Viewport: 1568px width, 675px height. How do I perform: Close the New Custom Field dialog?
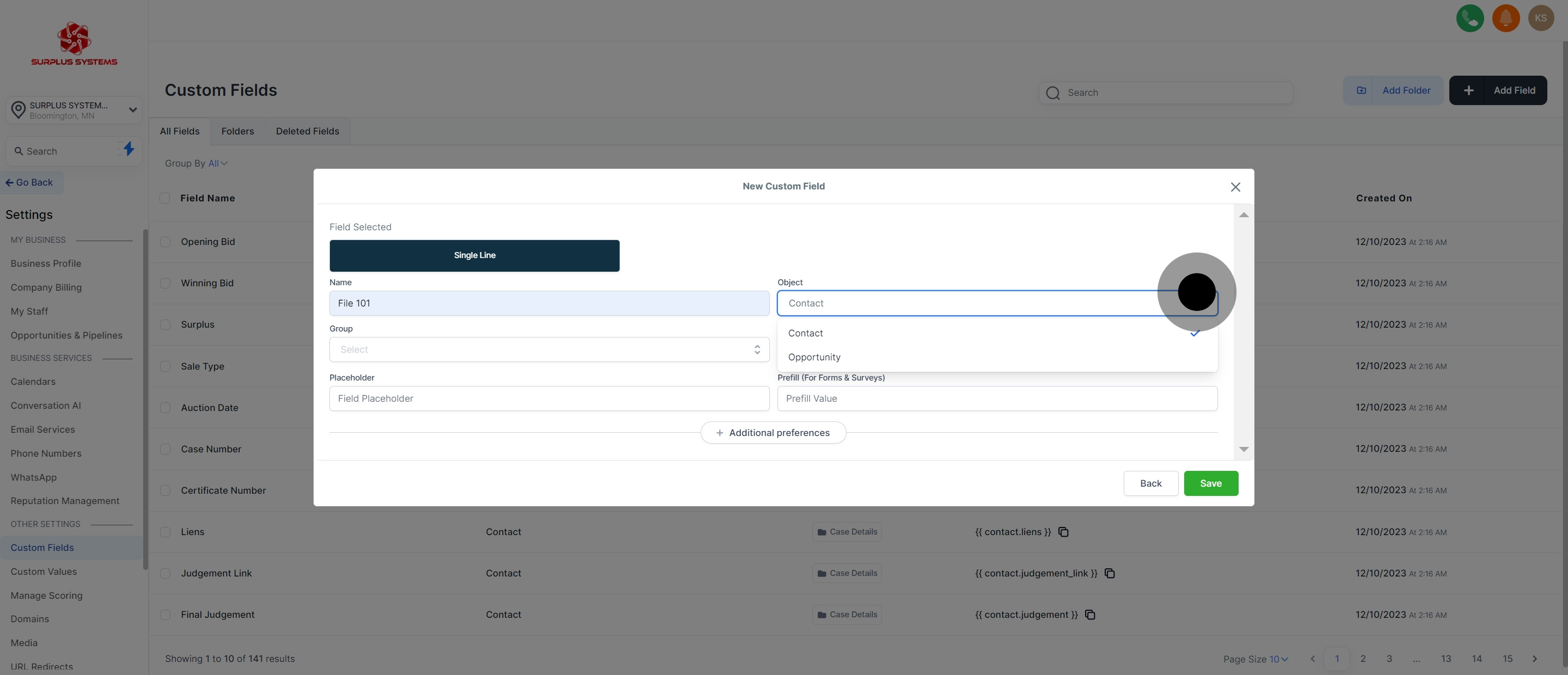1235,187
